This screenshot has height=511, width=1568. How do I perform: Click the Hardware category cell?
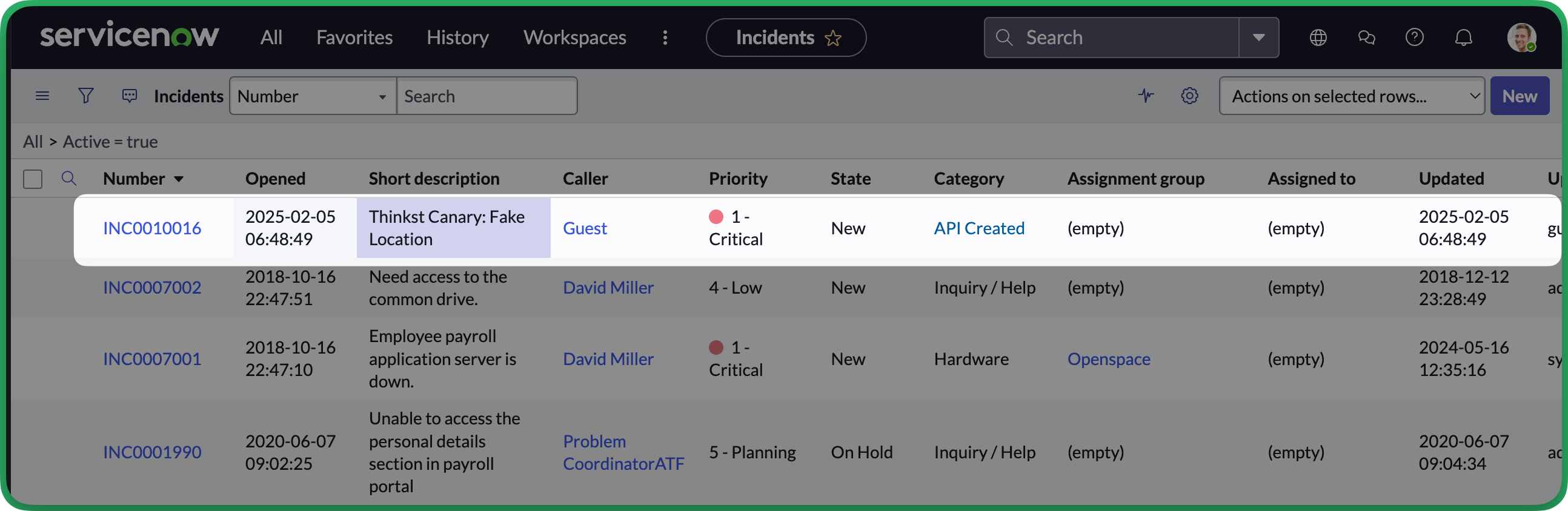click(971, 359)
